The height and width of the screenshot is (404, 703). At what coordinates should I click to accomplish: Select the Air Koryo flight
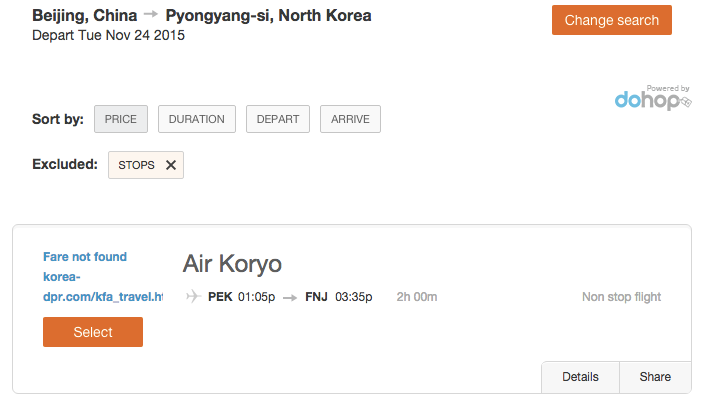click(93, 332)
